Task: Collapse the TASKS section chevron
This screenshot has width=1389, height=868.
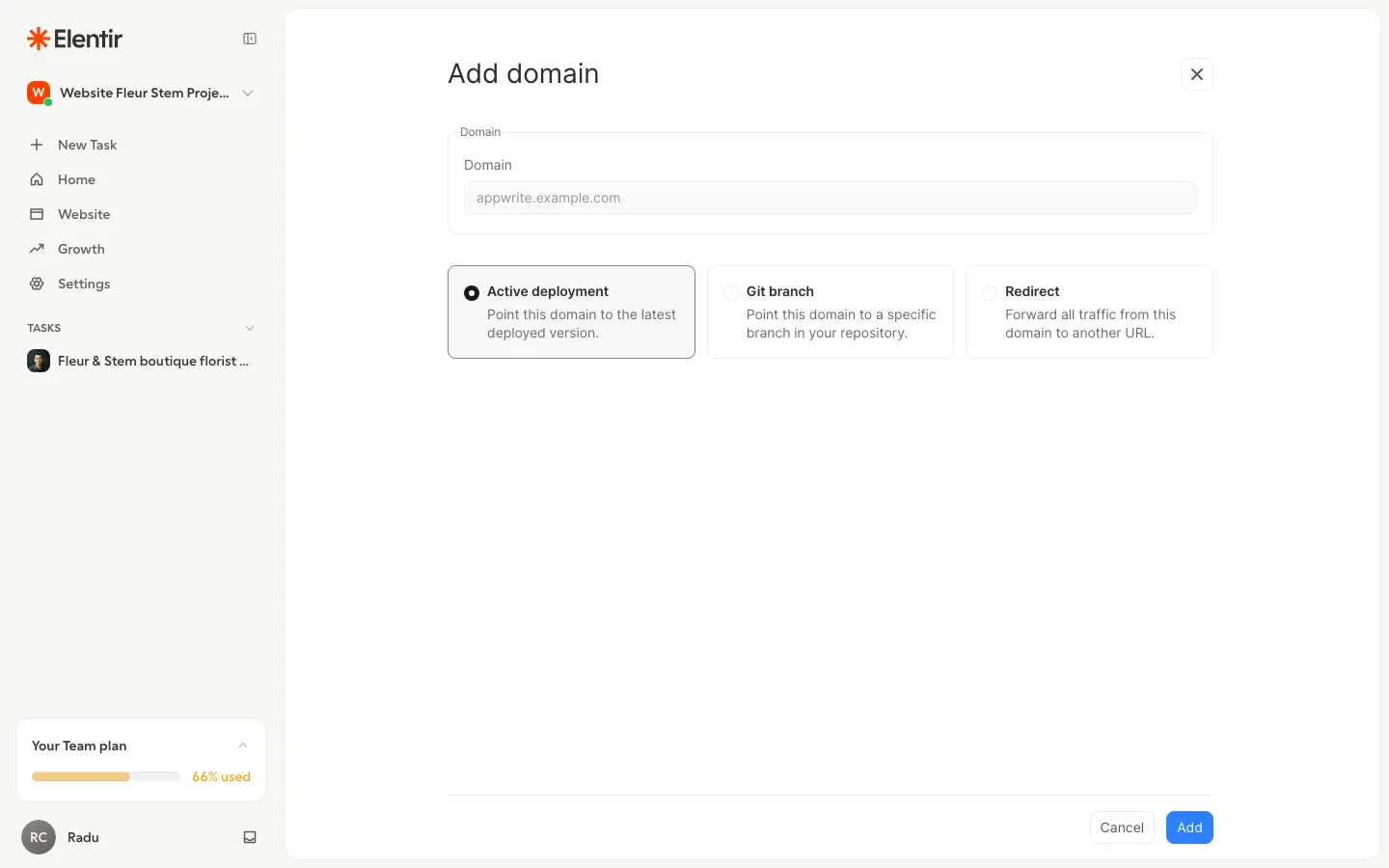Action: coord(250,328)
